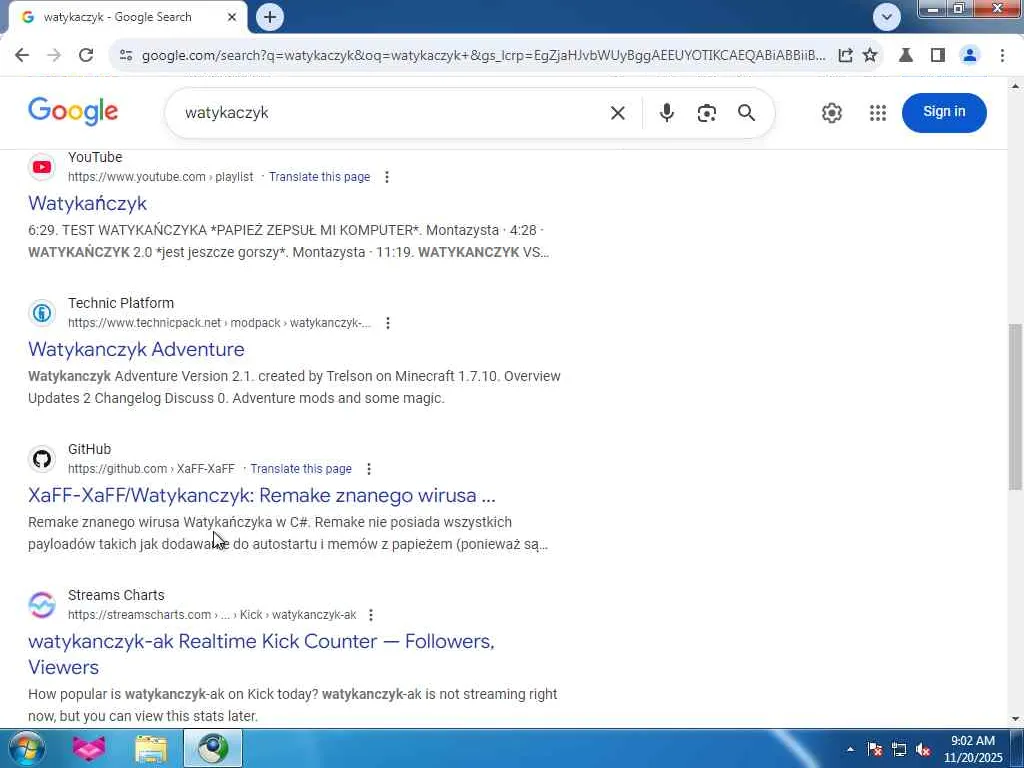Open watykanczyk-ak Realtime Kick Counter result
The image size is (1024, 768).
click(261, 654)
